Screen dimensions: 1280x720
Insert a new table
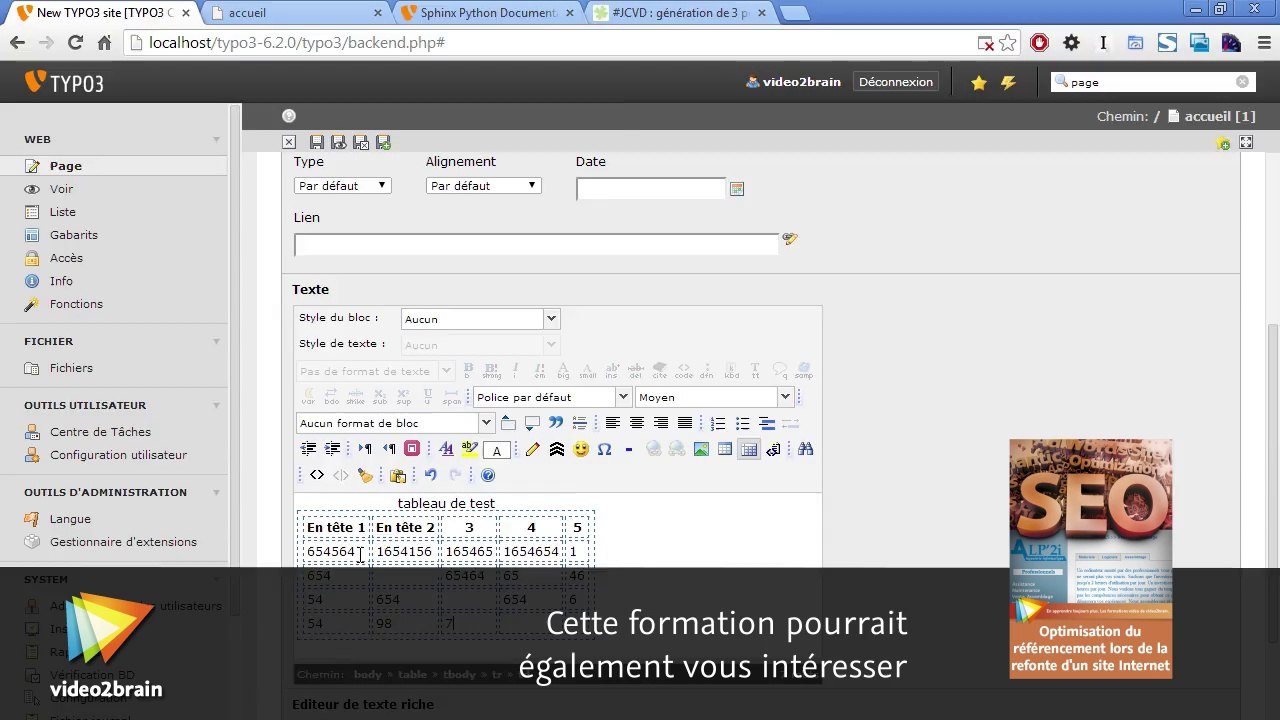725,449
